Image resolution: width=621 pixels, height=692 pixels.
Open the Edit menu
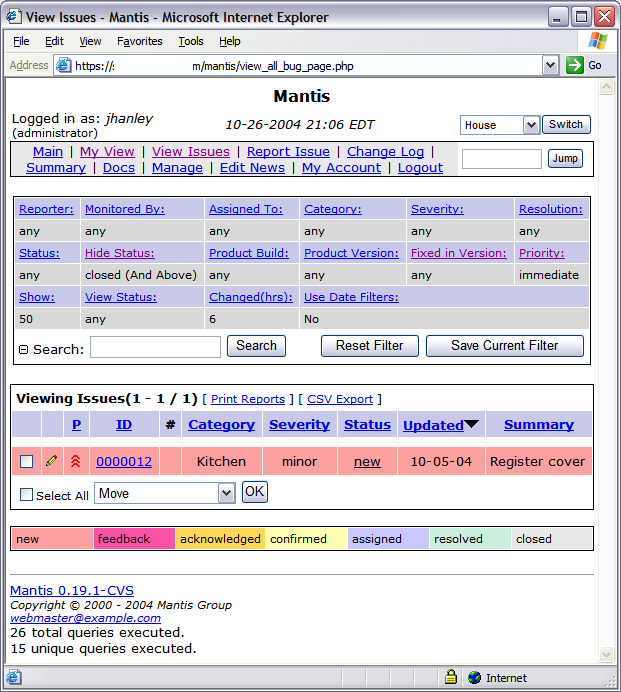click(54, 41)
